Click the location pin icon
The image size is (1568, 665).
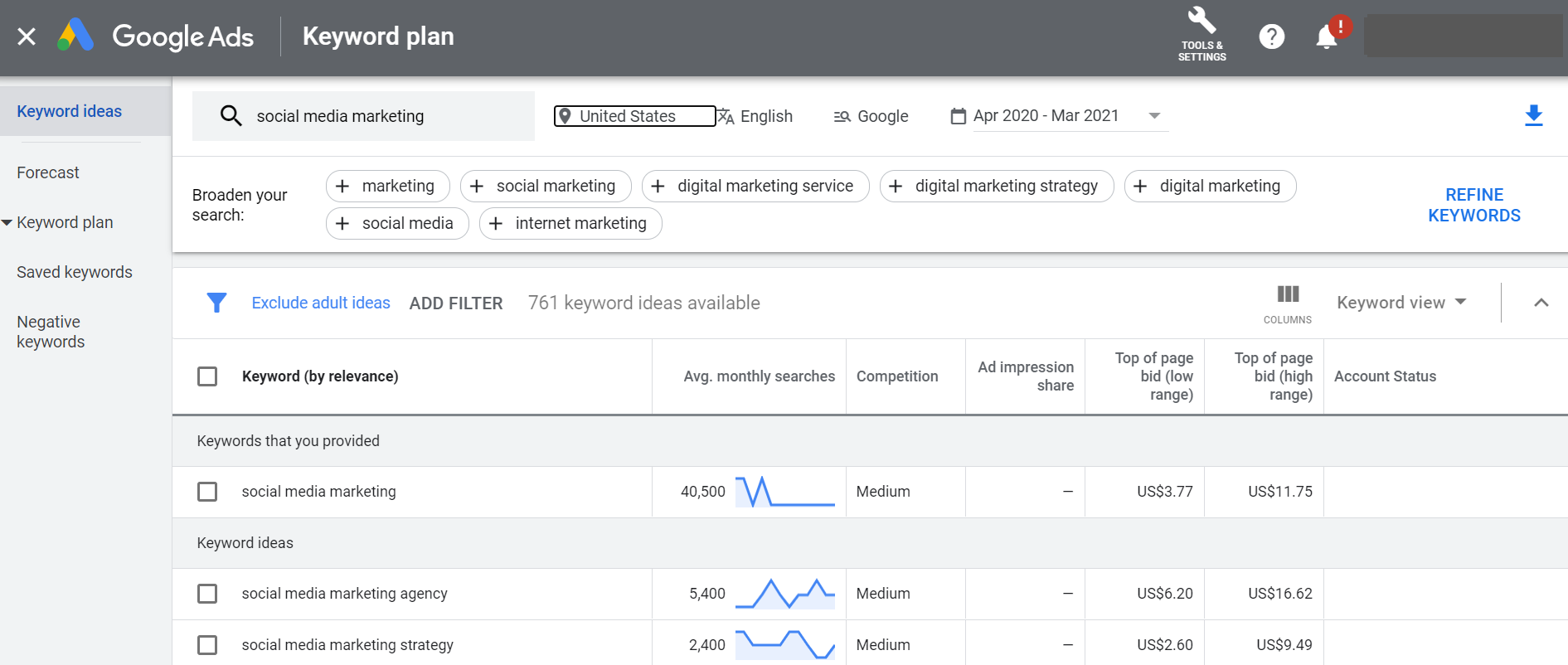coord(565,116)
